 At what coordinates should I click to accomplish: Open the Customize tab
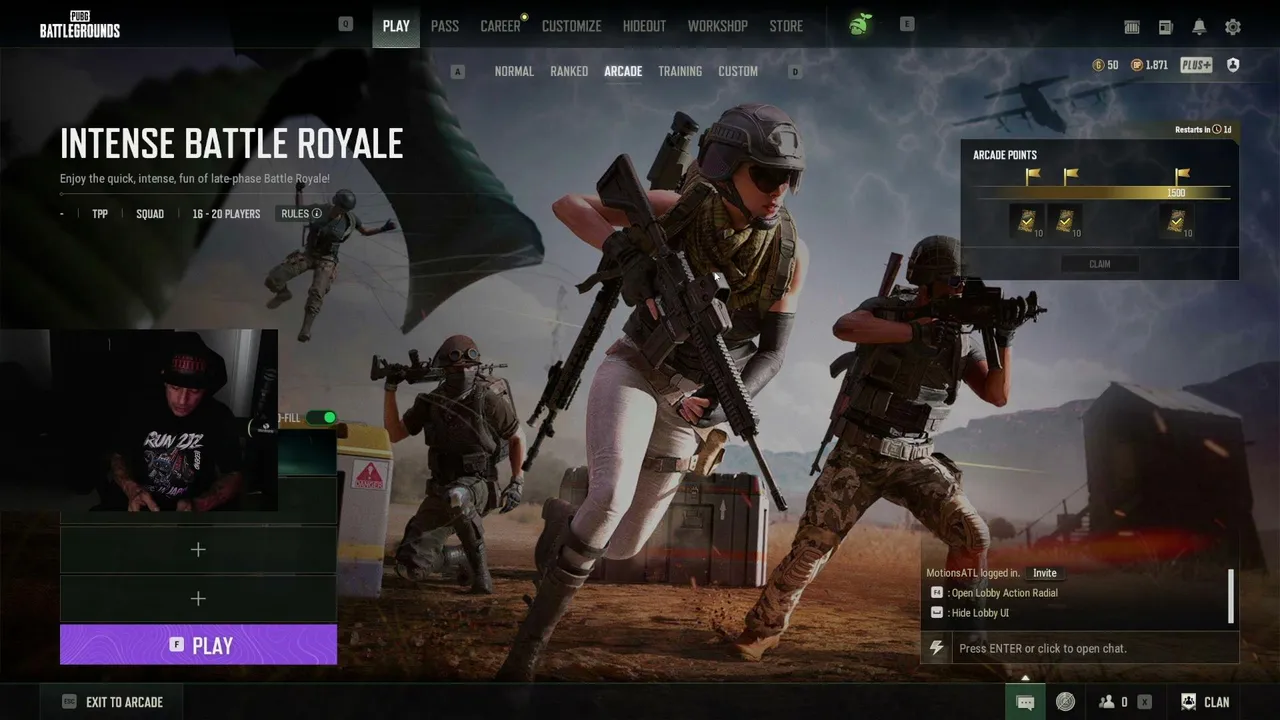572,26
